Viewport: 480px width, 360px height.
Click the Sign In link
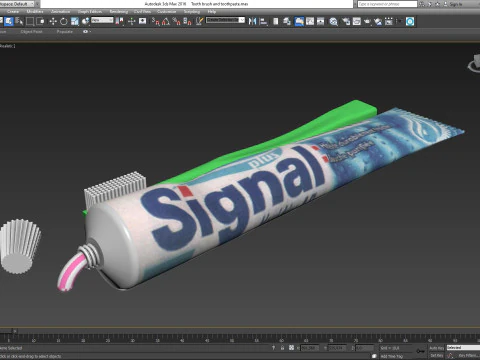[456, 4]
